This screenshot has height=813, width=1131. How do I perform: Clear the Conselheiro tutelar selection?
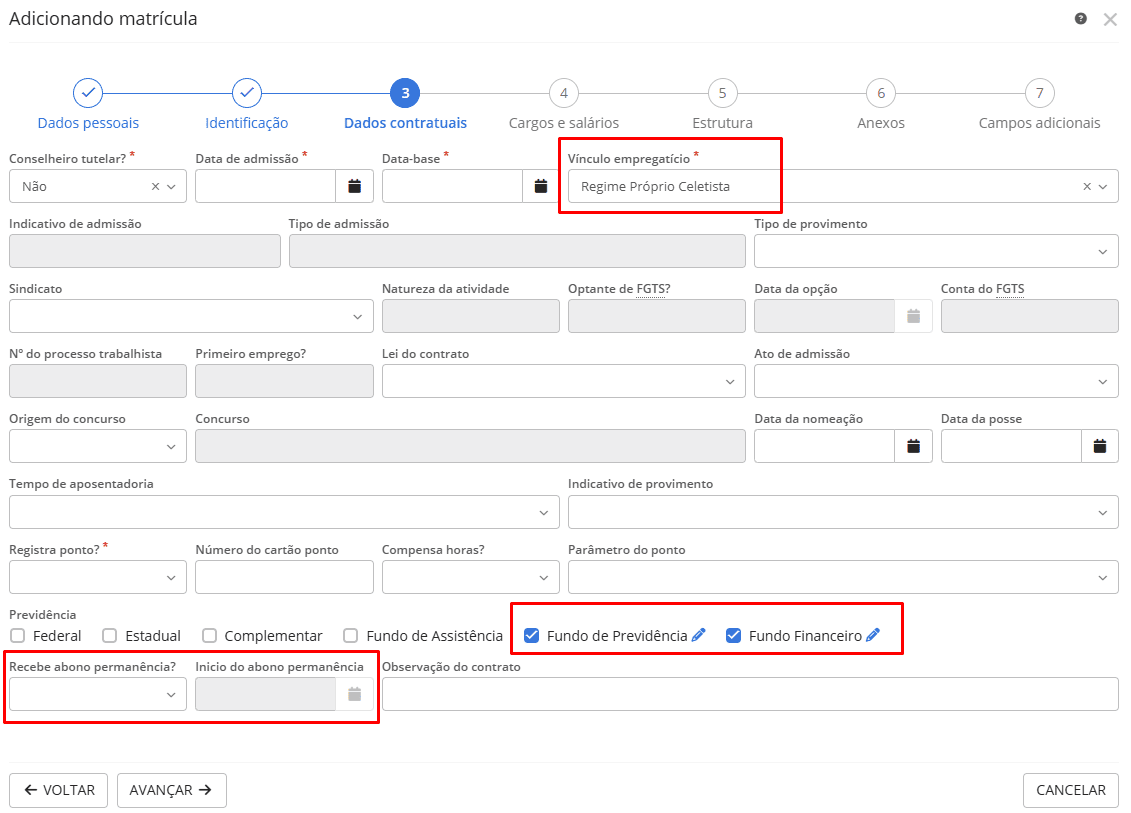click(x=155, y=186)
